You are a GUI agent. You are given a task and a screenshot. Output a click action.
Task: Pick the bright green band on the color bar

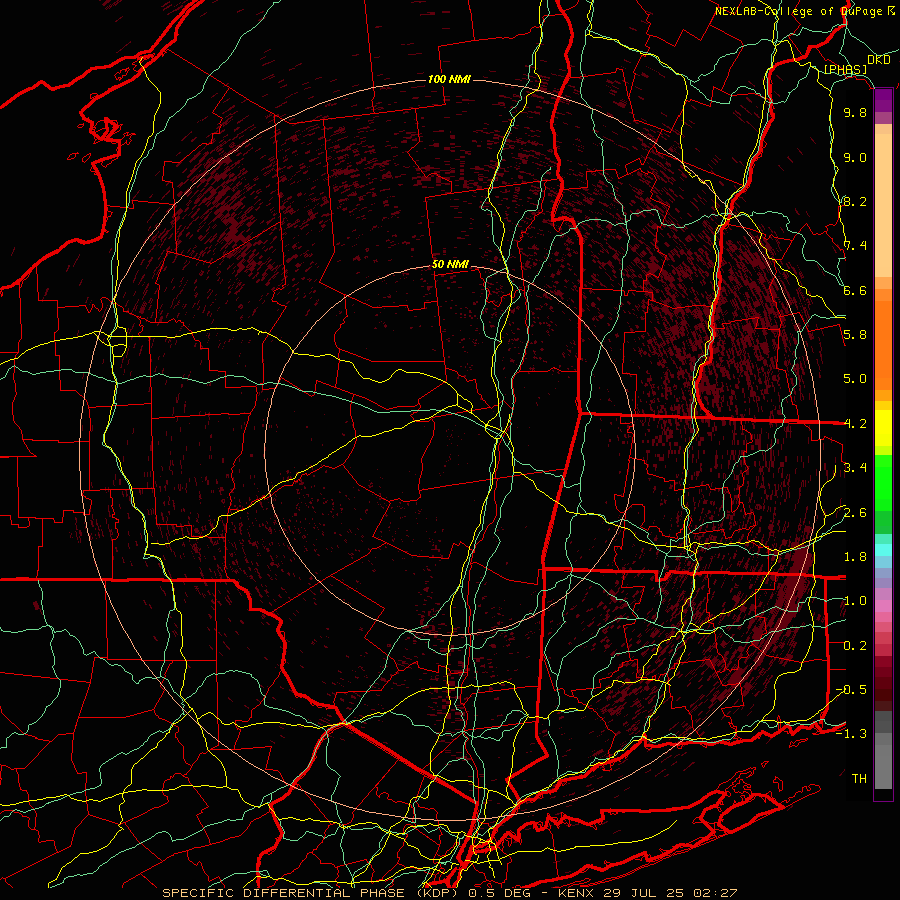tap(883, 482)
